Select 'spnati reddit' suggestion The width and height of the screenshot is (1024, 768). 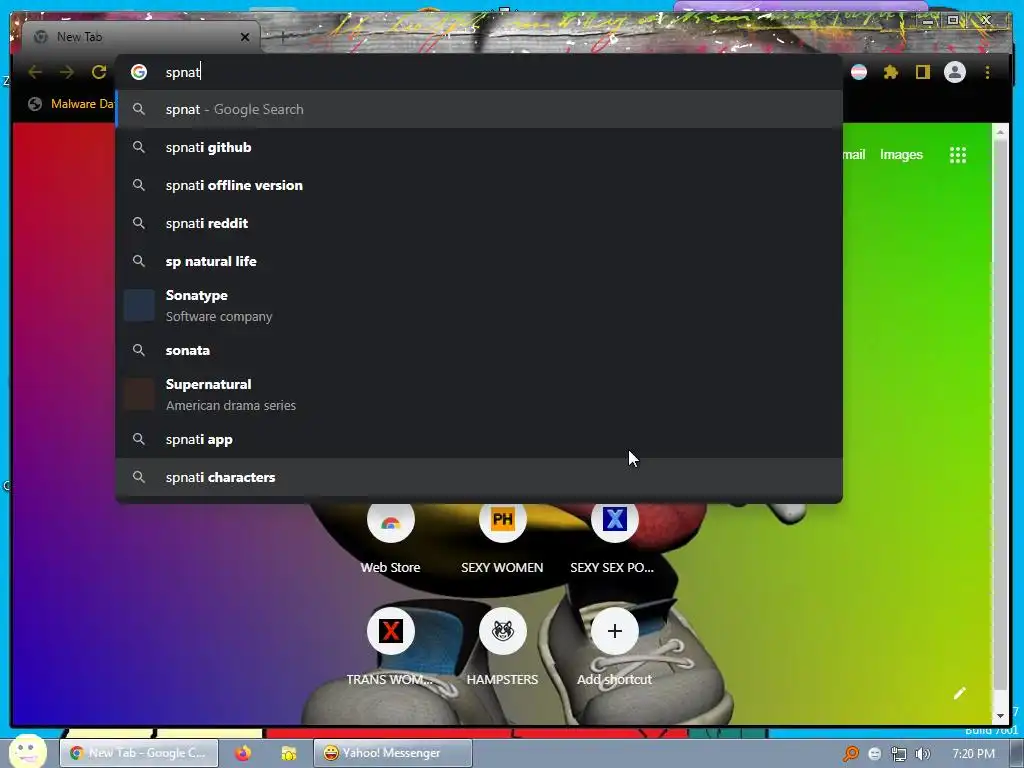(479, 223)
